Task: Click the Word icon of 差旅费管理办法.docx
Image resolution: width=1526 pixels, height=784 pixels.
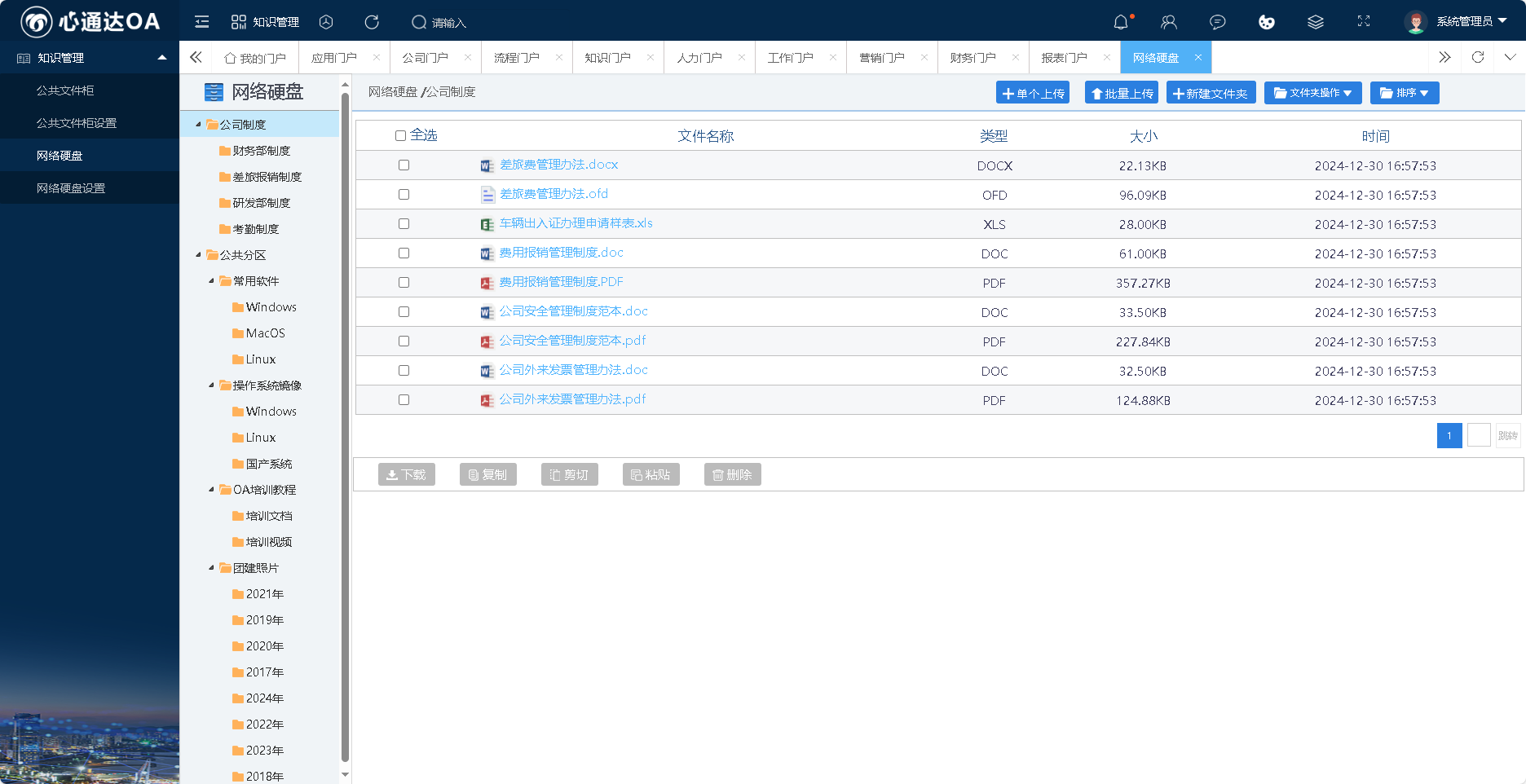Action: [x=487, y=165]
